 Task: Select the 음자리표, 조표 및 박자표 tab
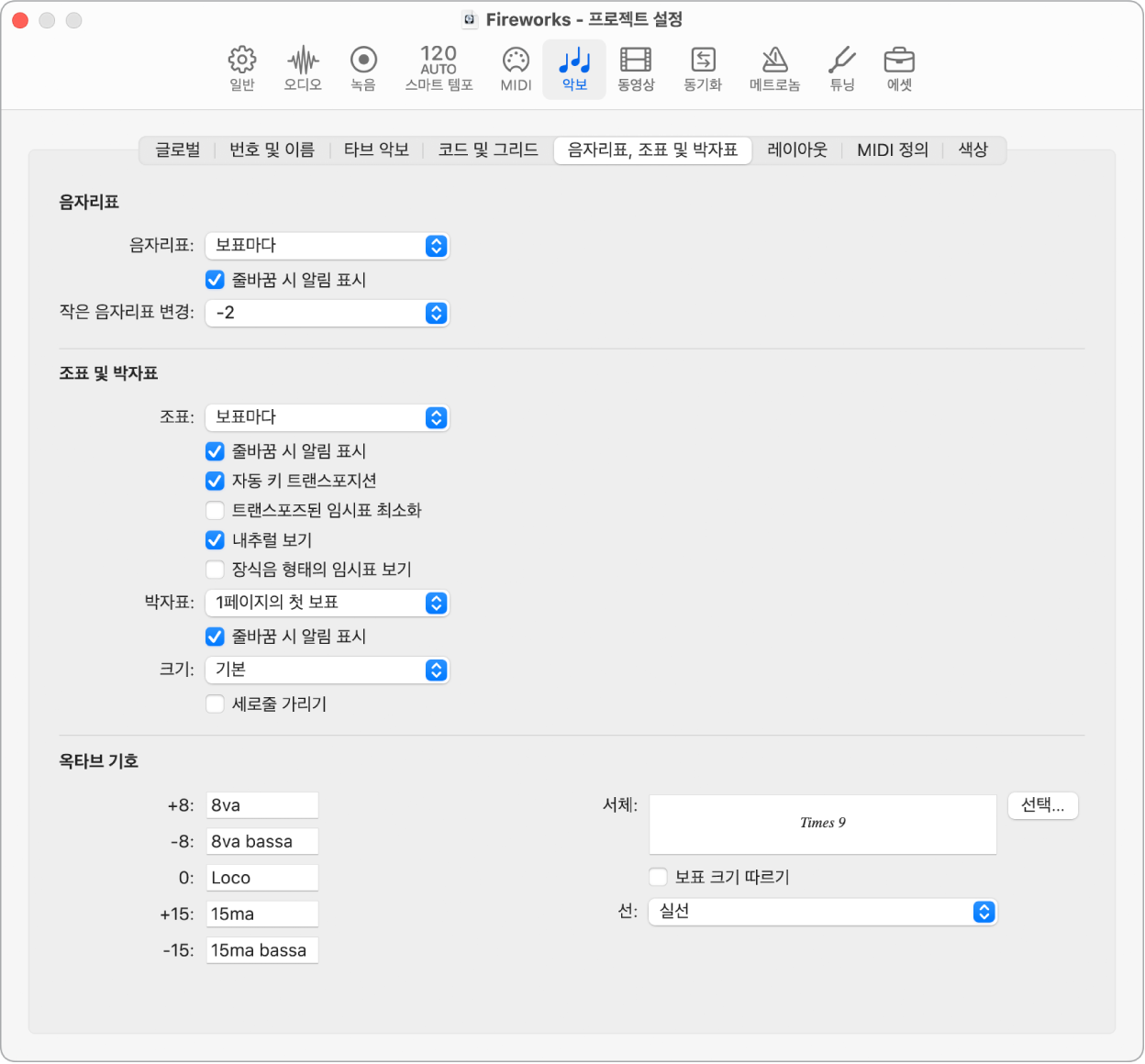point(652,150)
